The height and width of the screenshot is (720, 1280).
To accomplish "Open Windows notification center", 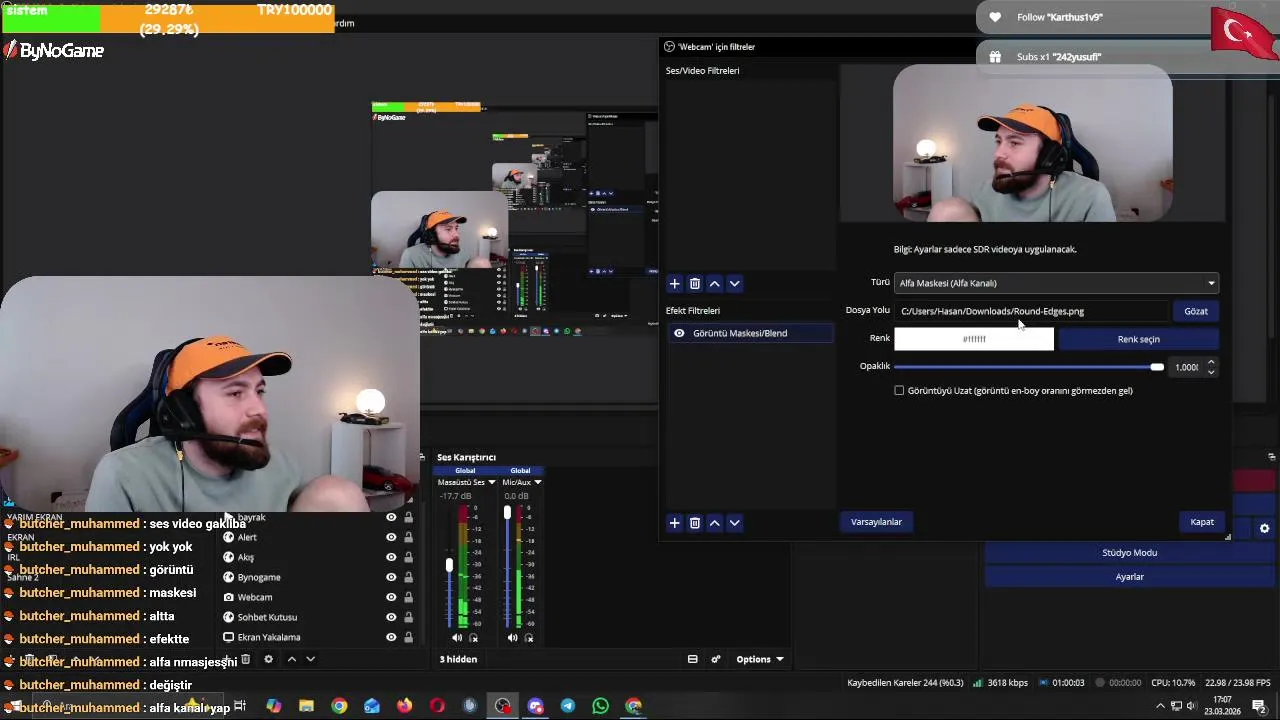I will (1259, 706).
